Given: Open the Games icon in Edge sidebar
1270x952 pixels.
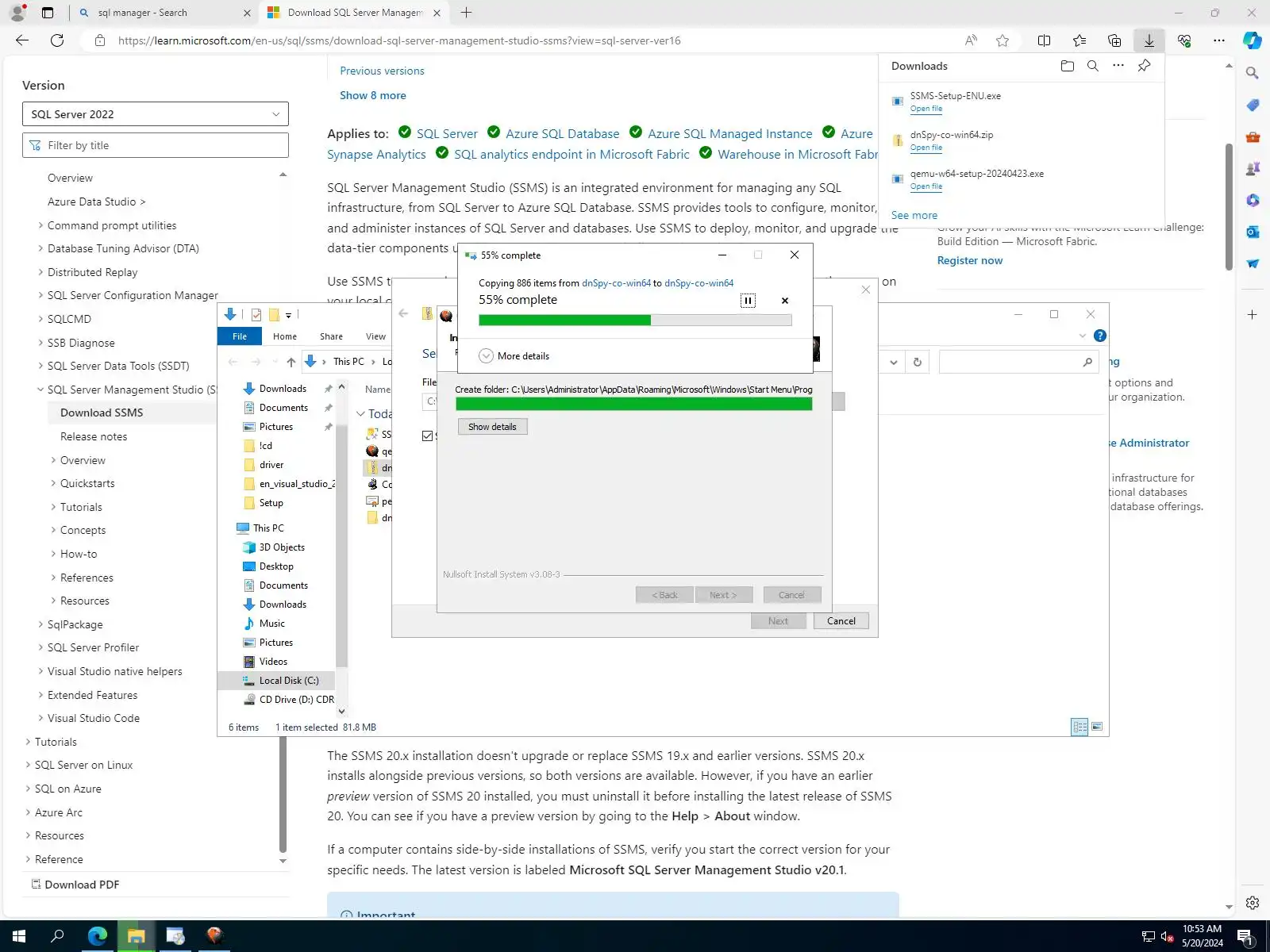Looking at the screenshot, I should point(1253,168).
